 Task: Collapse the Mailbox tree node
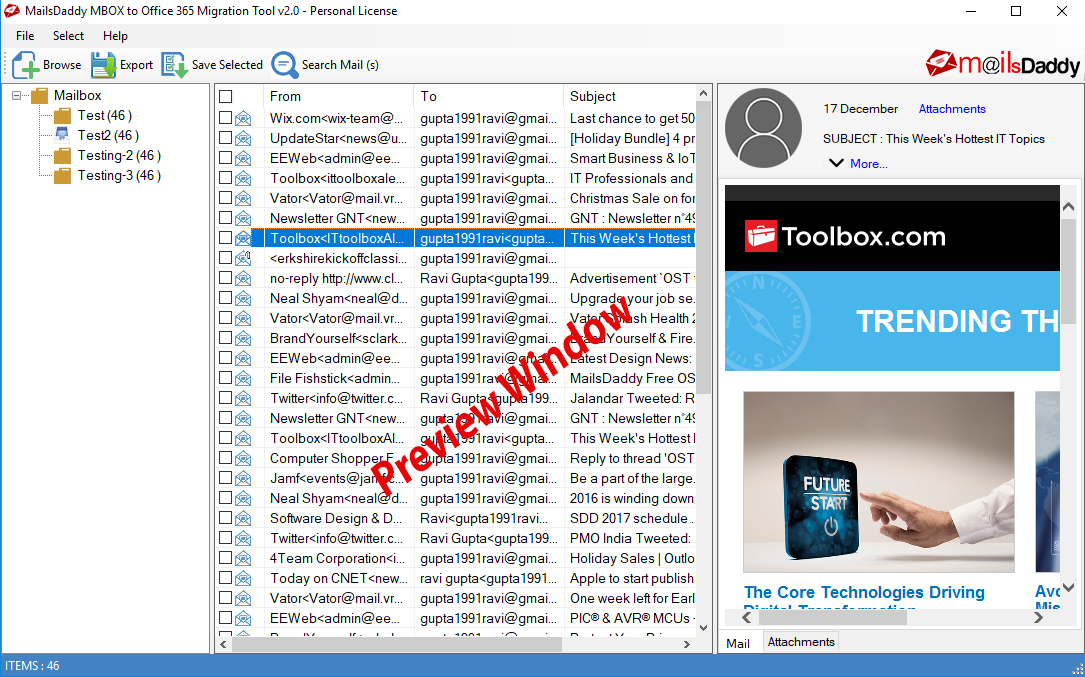click(x=17, y=96)
